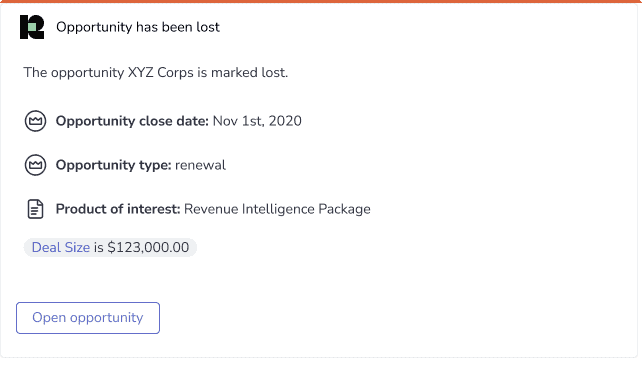Screen dimensions: 642x365
Task: Select the 'renewal' type value
Action: (x=200, y=165)
